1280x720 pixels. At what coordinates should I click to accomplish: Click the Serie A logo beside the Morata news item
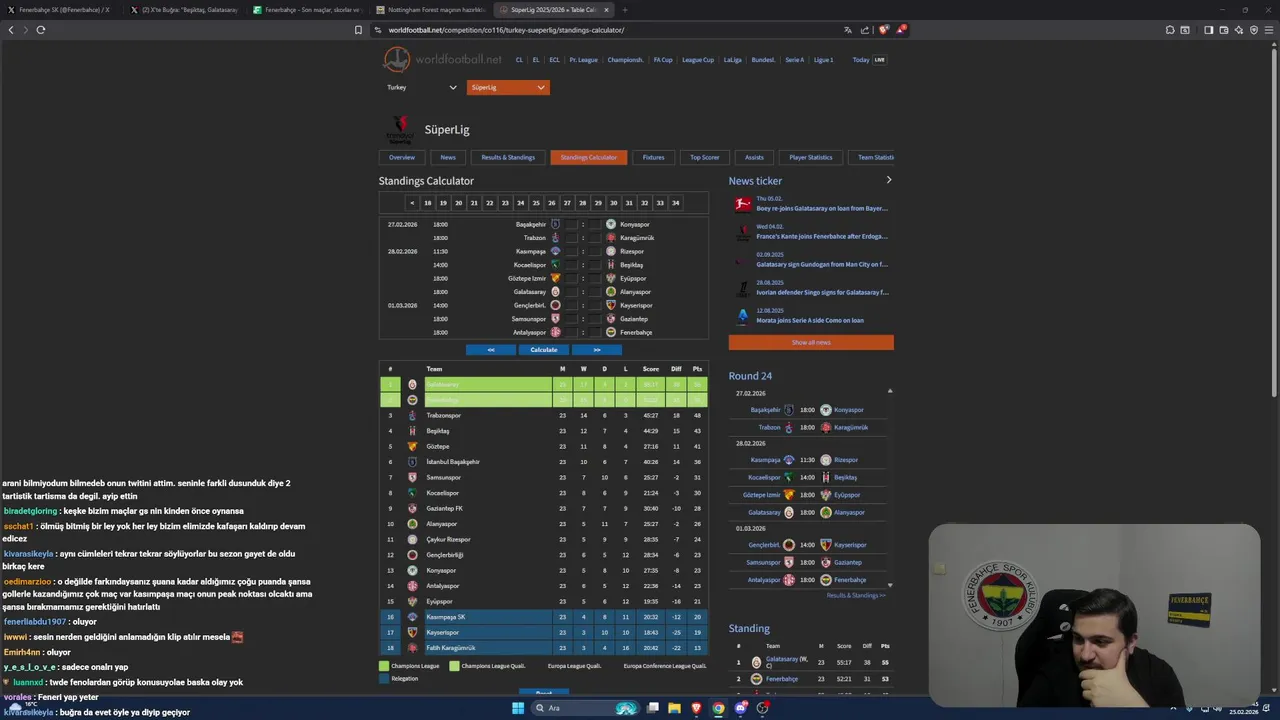point(743,316)
